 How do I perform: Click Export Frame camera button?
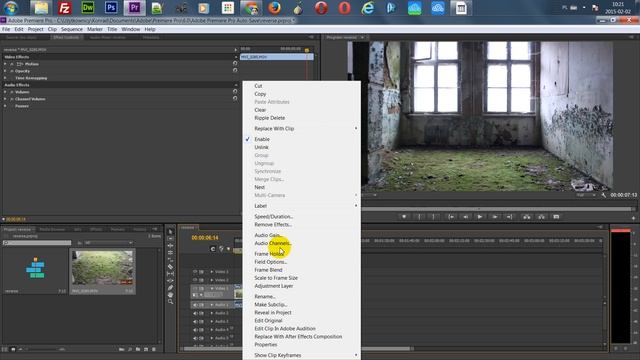click(x=556, y=217)
